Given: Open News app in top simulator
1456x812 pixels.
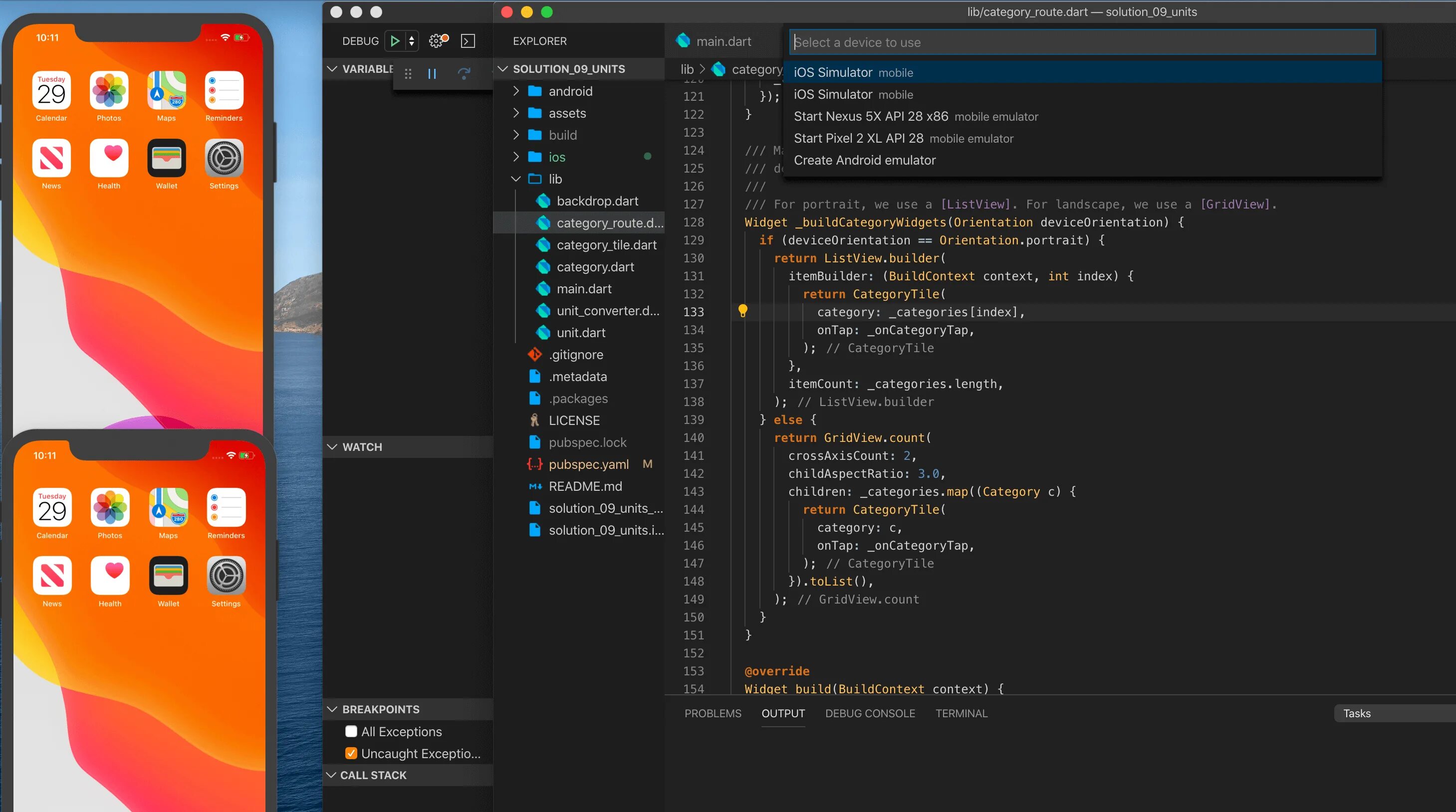Looking at the screenshot, I should [51, 158].
